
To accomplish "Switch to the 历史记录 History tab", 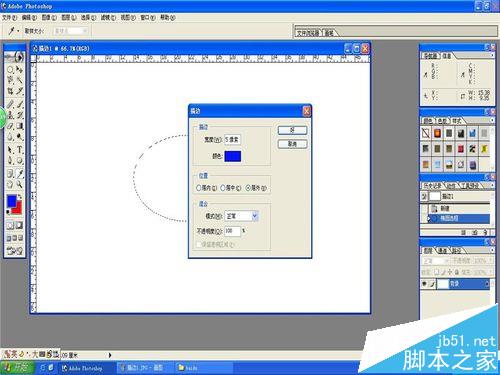I will pos(433,186).
